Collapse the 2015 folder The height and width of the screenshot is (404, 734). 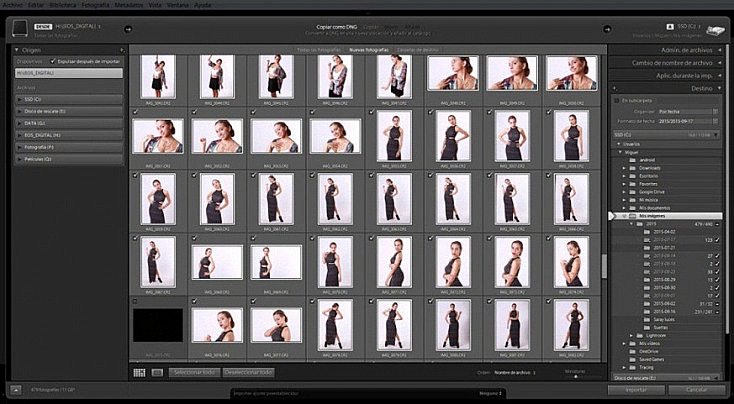(631, 224)
